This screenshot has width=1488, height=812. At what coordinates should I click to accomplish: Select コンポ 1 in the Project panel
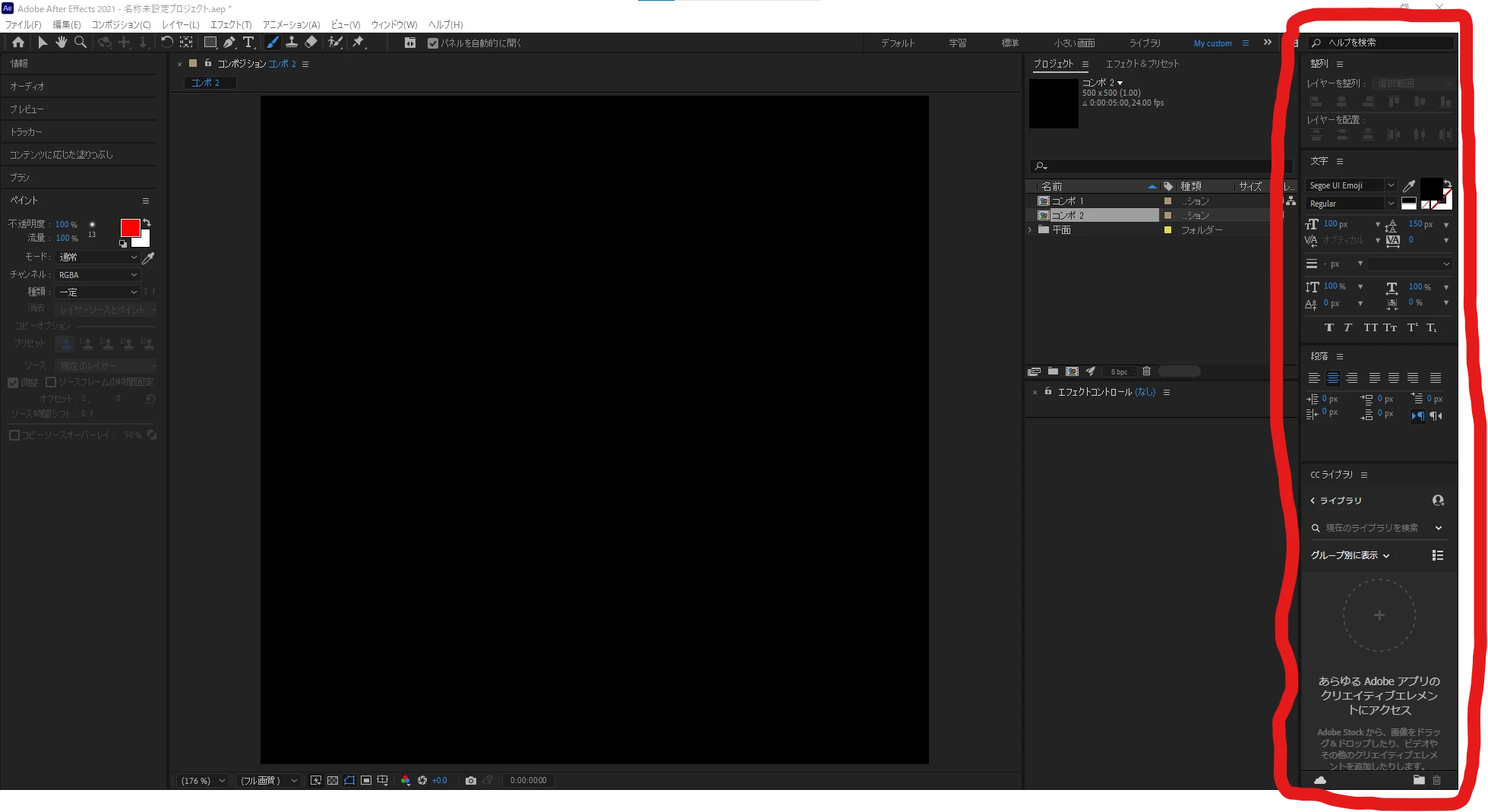(x=1067, y=201)
